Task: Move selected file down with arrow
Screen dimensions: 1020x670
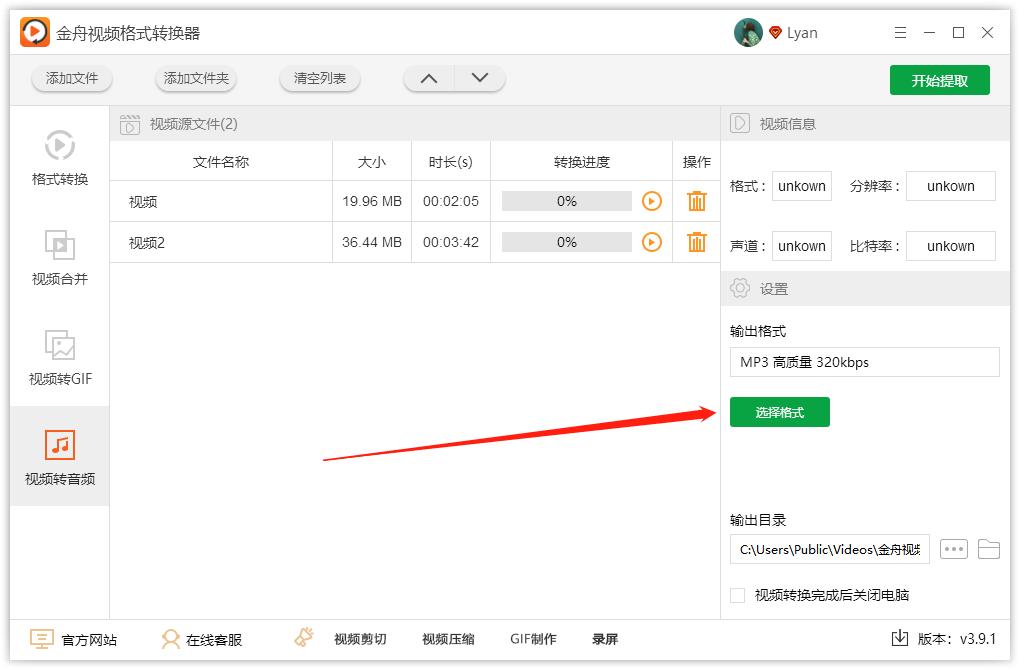Action: [x=478, y=77]
